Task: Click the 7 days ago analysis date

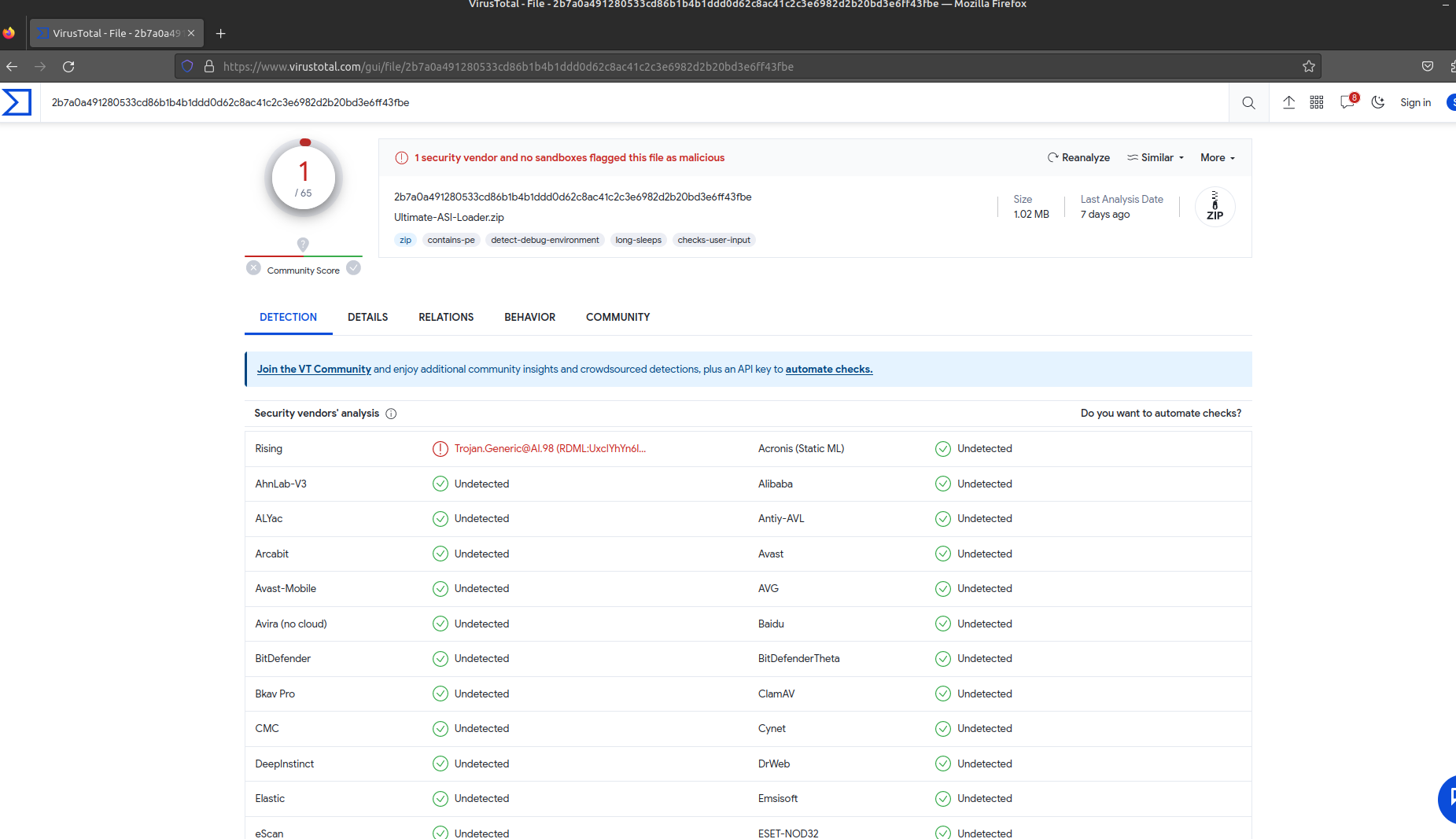Action: click(x=1105, y=214)
